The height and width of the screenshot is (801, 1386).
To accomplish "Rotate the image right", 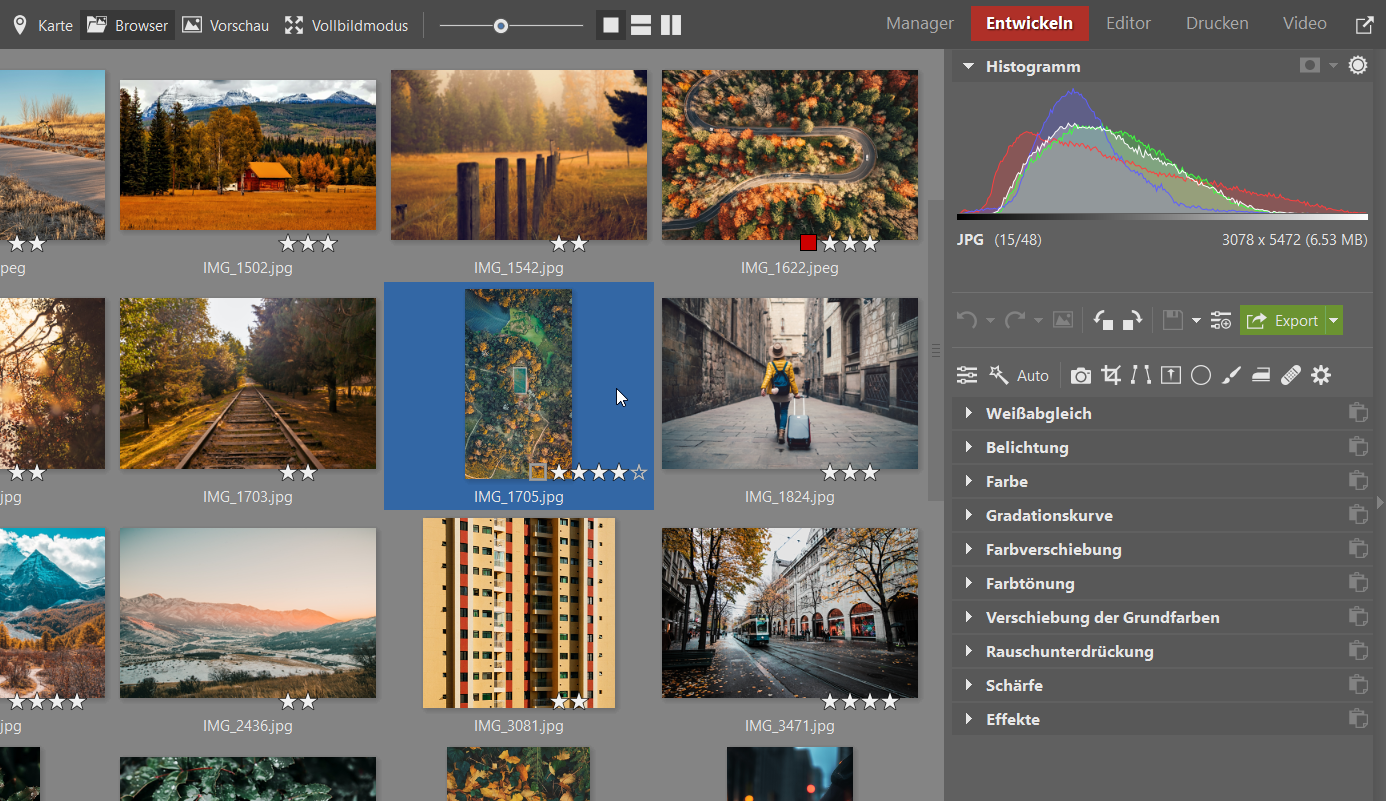I will tap(1132, 321).
